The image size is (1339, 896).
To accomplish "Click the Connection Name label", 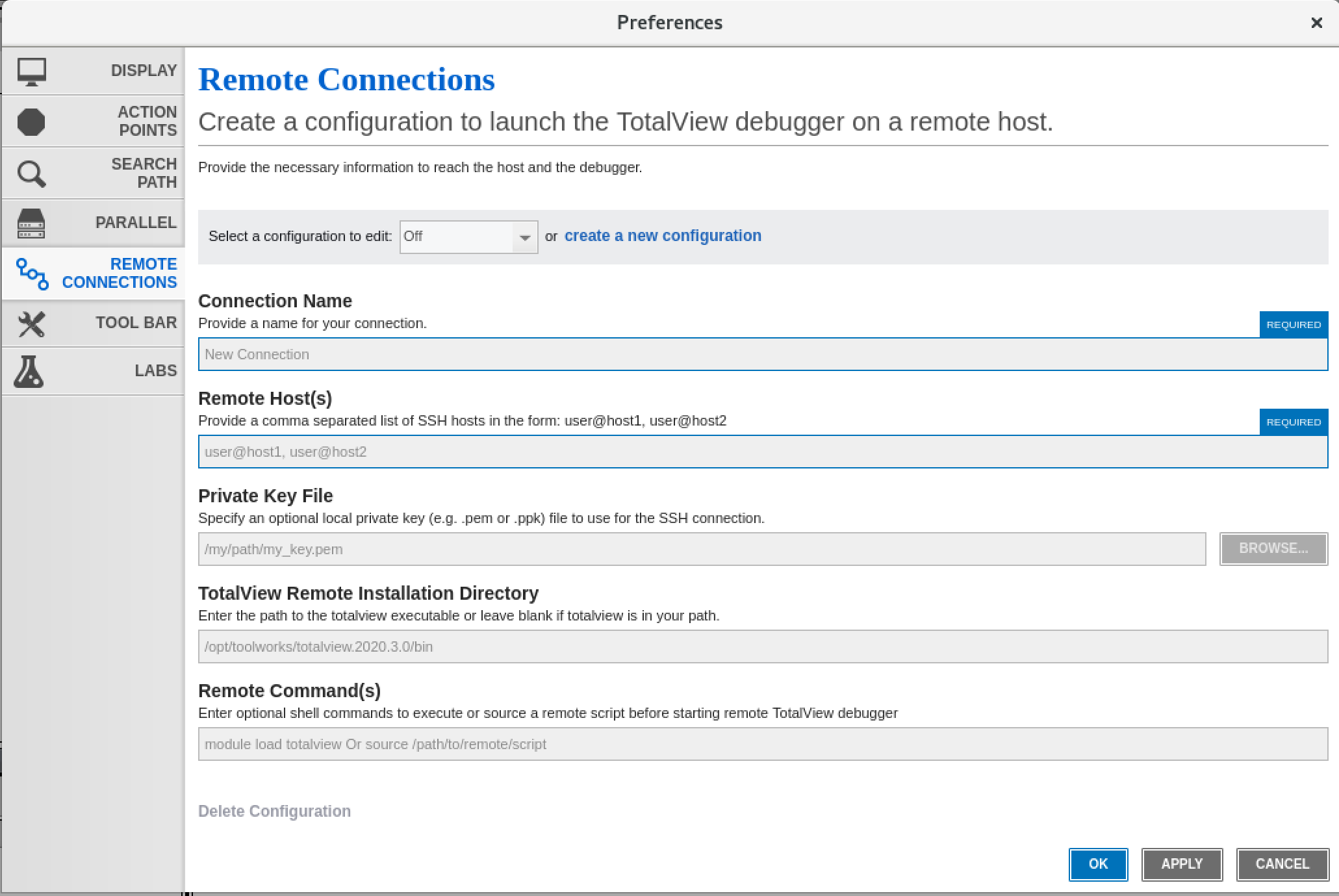I will click(275, 301).
